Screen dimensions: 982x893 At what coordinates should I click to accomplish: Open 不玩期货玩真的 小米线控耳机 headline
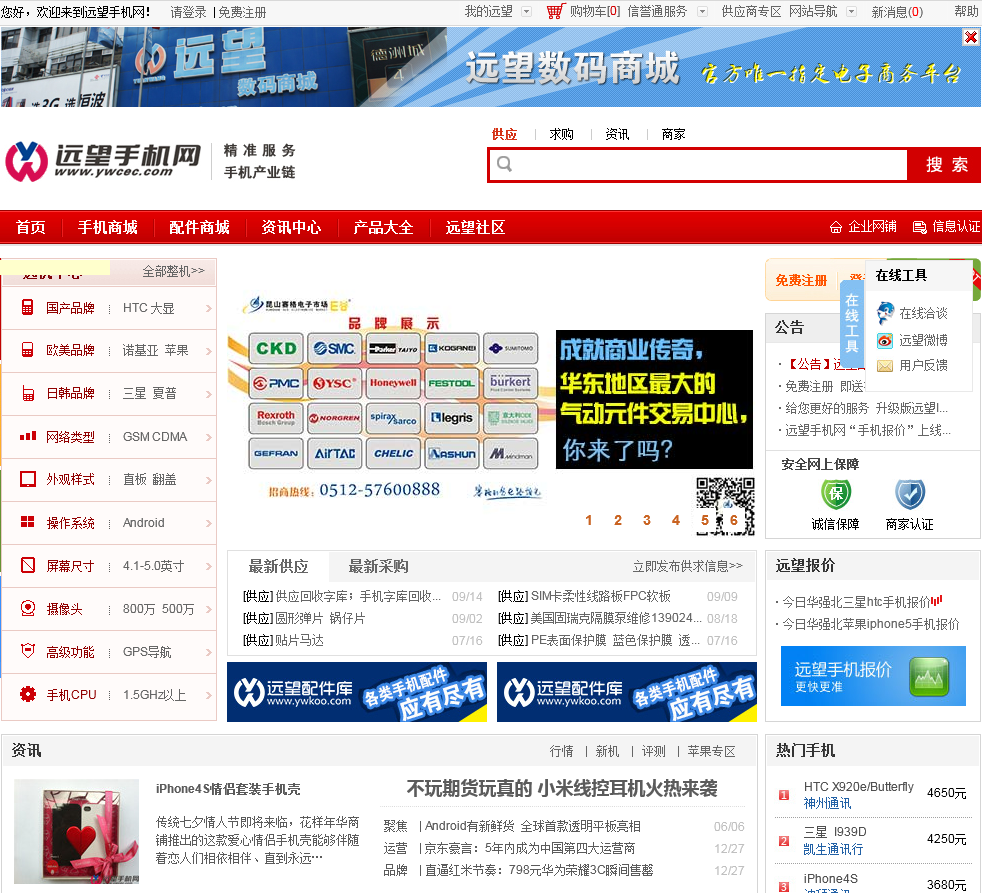562,788
